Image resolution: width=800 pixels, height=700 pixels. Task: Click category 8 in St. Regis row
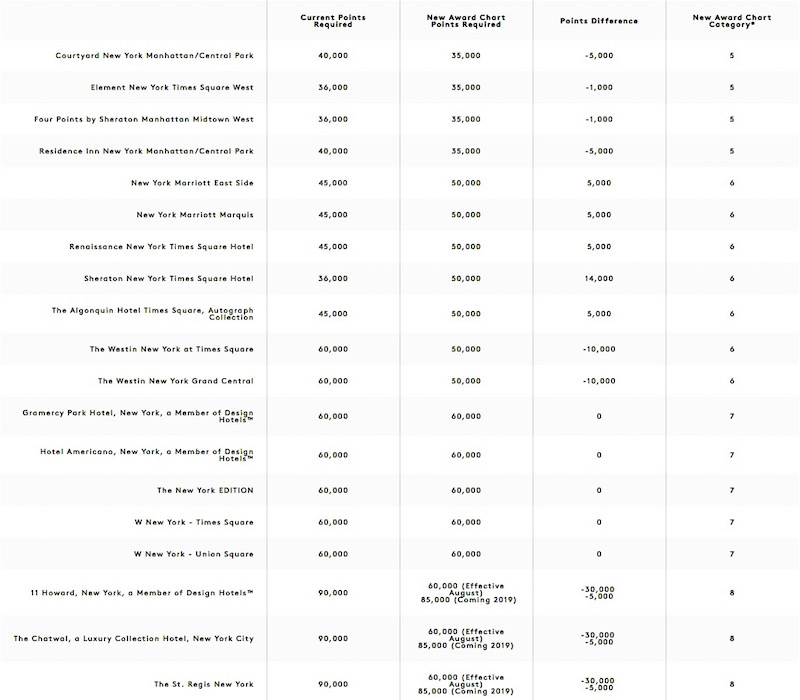coord(732,684)
